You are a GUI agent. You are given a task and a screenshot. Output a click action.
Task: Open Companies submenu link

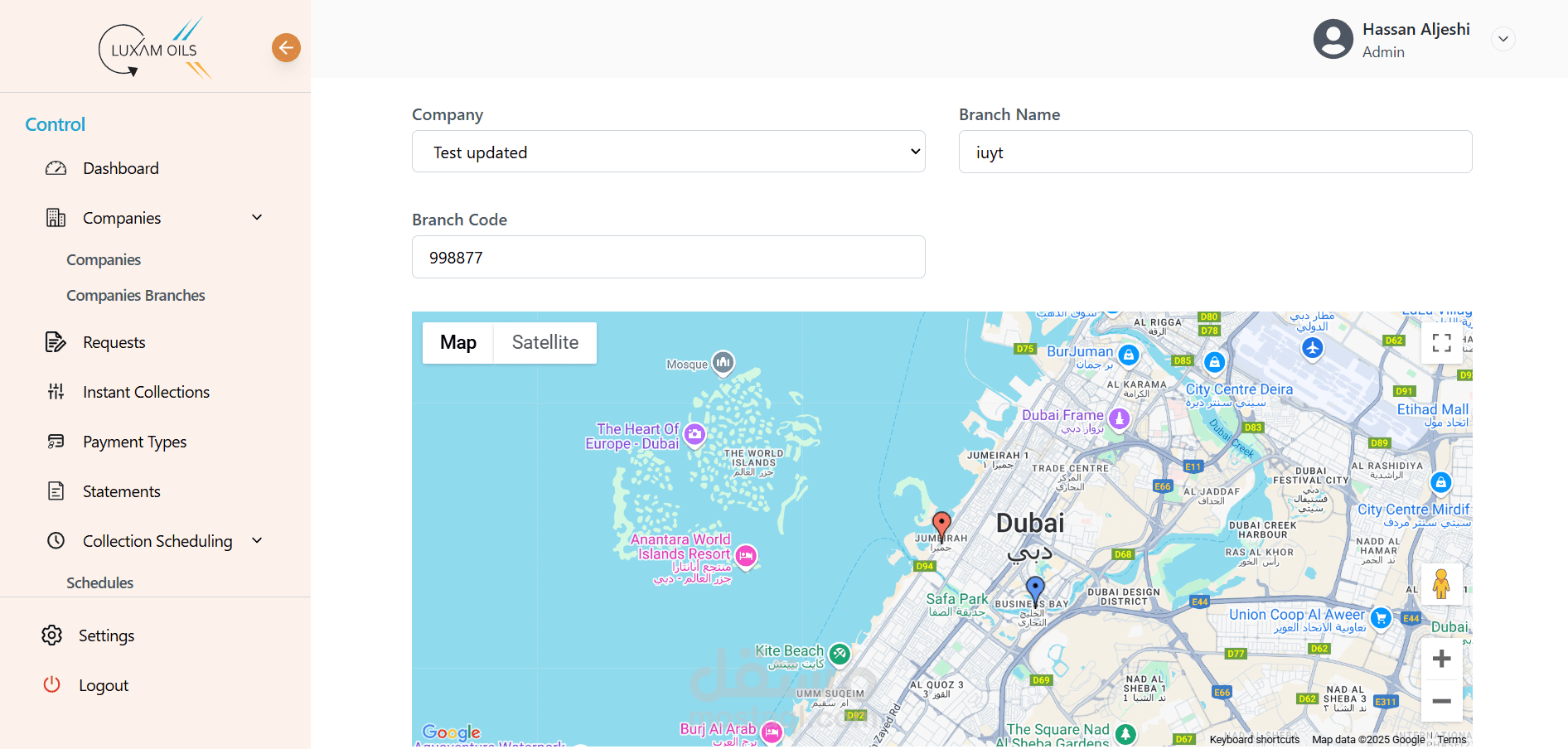point(104,259)
